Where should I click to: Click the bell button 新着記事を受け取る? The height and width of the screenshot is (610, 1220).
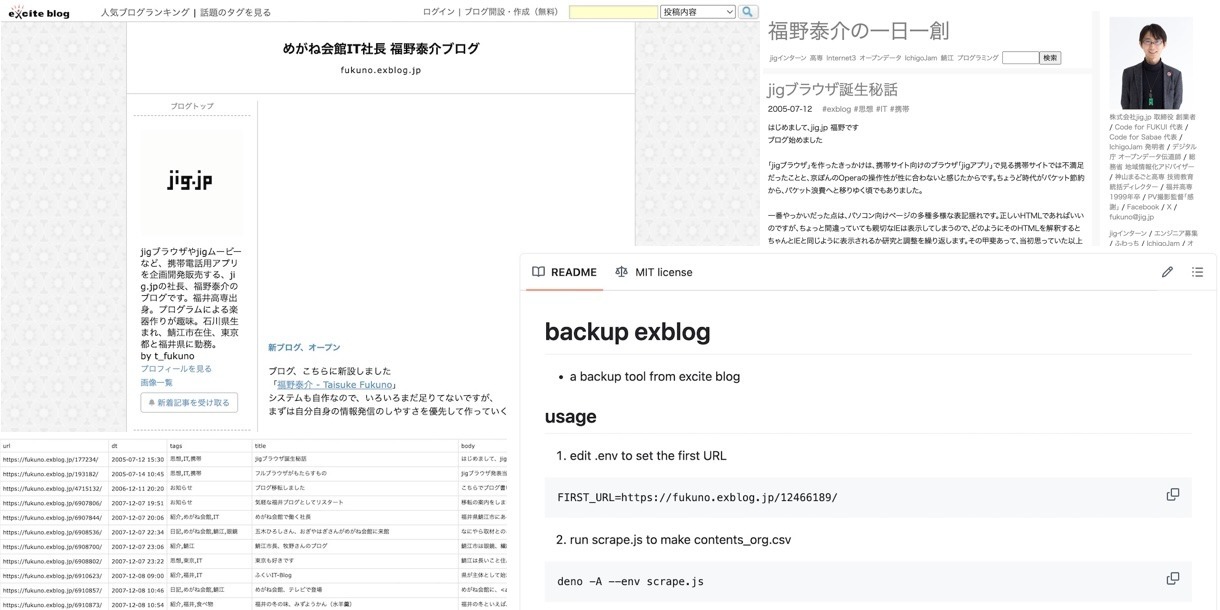point(189,402)
